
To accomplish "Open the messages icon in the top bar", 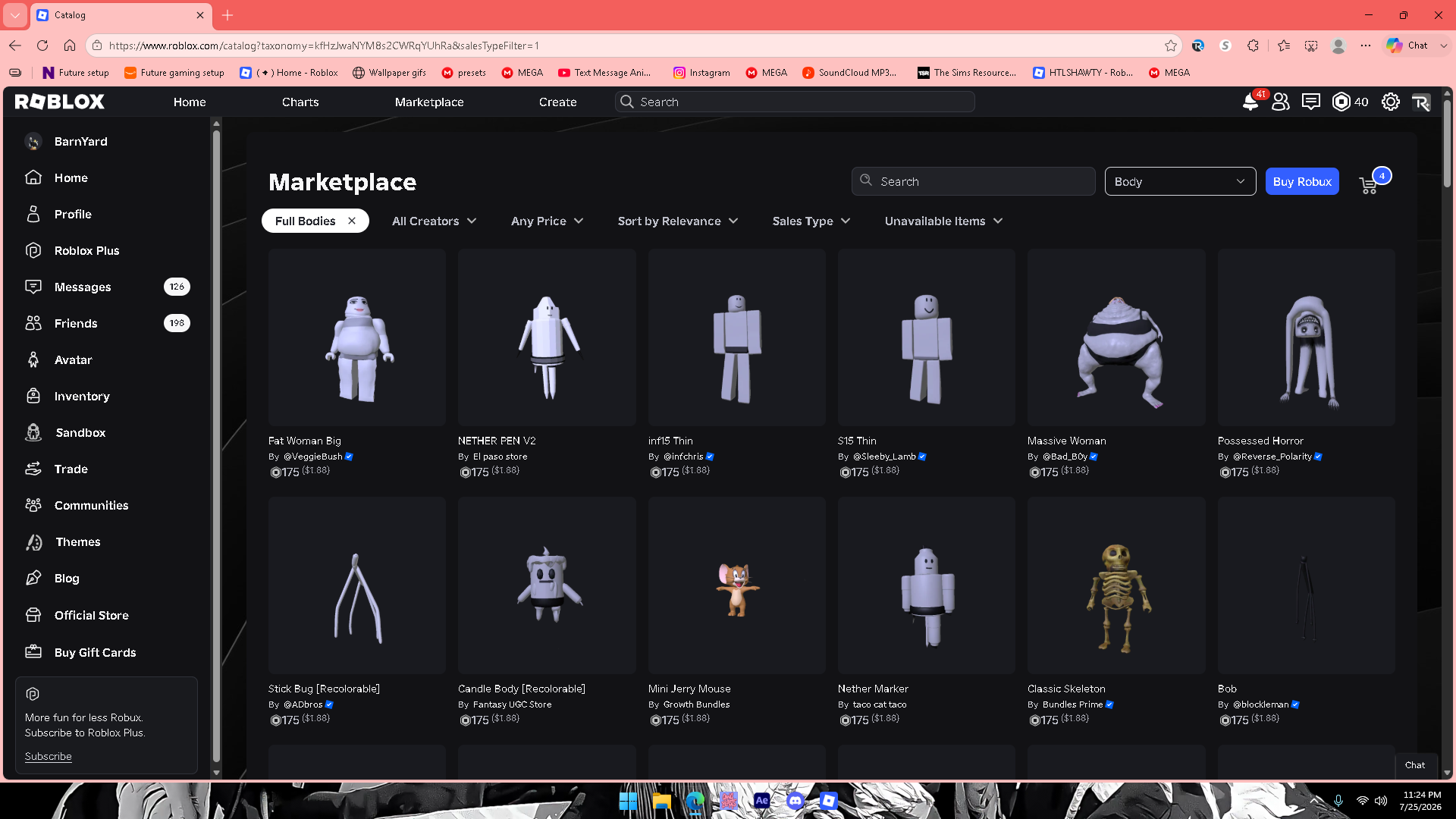I will click(x=1311, y=102).
